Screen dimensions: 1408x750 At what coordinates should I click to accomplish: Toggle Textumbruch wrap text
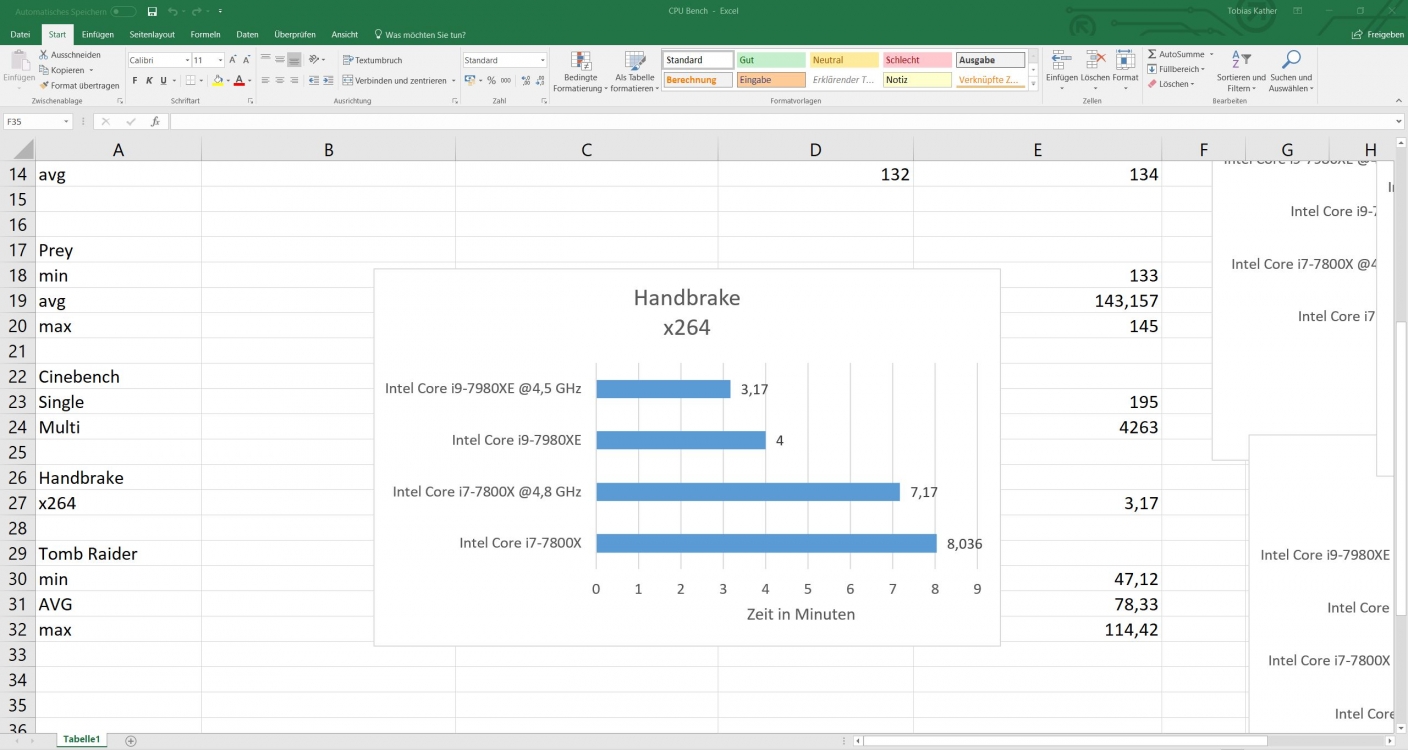pyautogui.click(x=372, y=60)
